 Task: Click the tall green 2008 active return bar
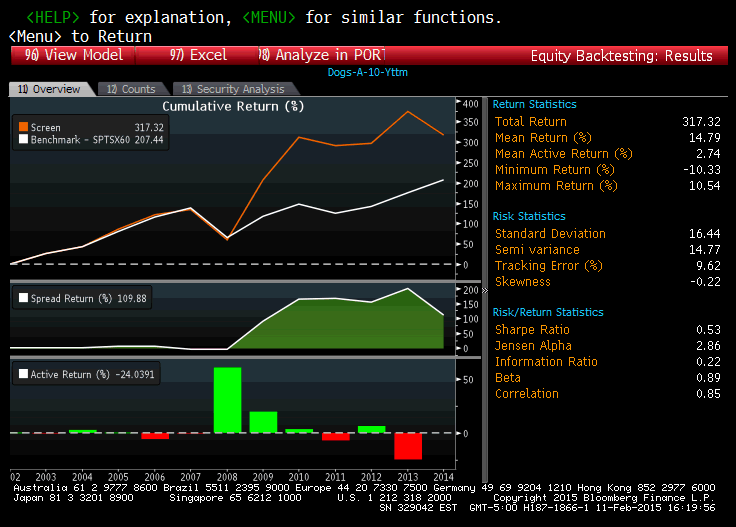click(x=228, y=400)
